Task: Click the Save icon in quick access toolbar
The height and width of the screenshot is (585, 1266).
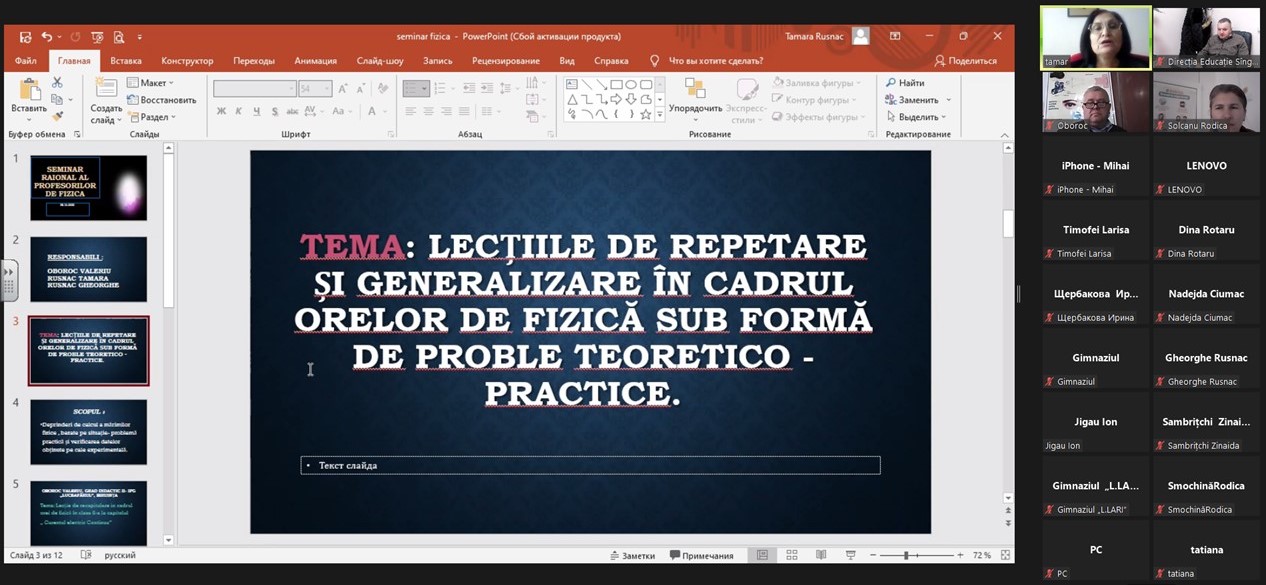Action: (25, 37)
